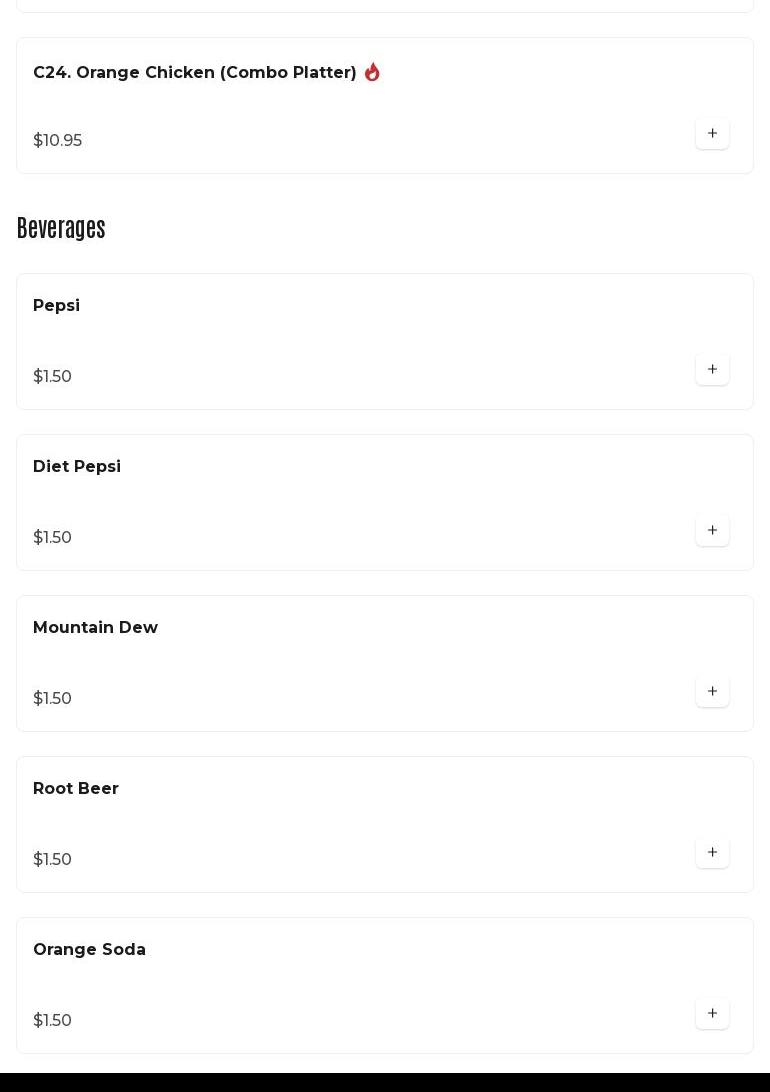Viewport: 770px width, 1092px height.
Task: Click the $1.50 price under Orange Soda
Action: [x=52, y=1021]
